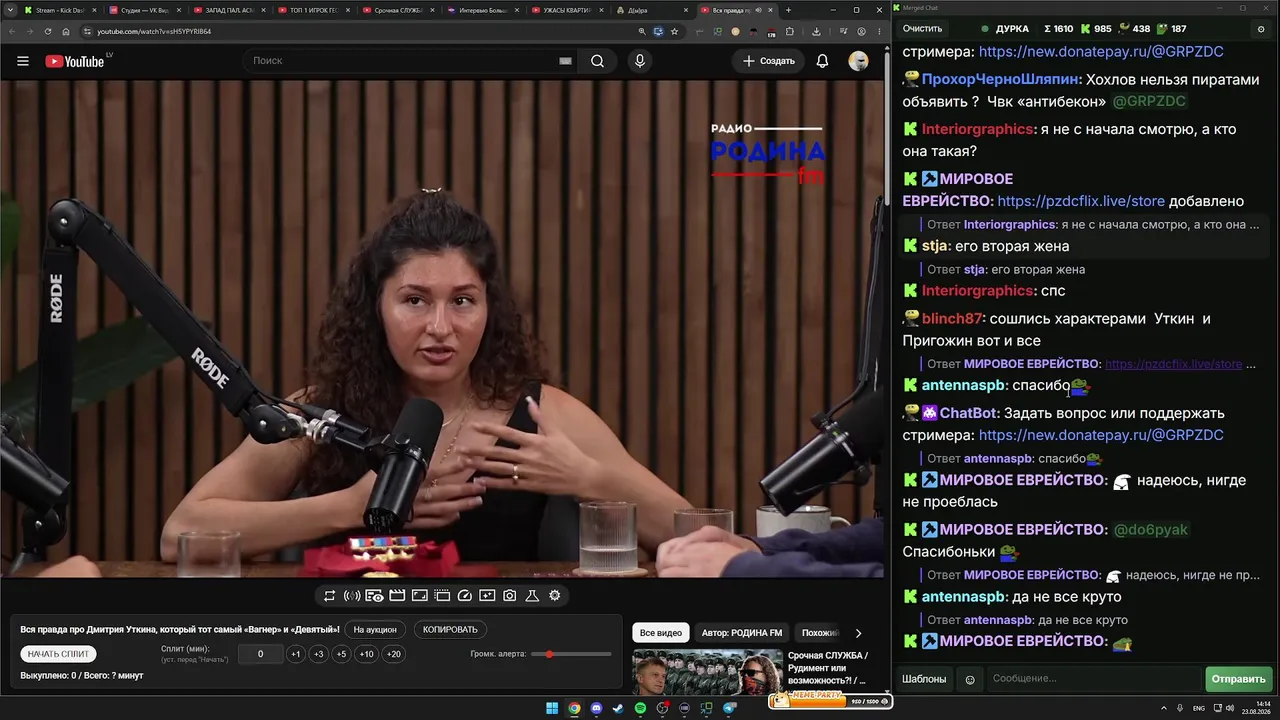
Task: Focus the chat Сообщение message field
Action: 1094,679
